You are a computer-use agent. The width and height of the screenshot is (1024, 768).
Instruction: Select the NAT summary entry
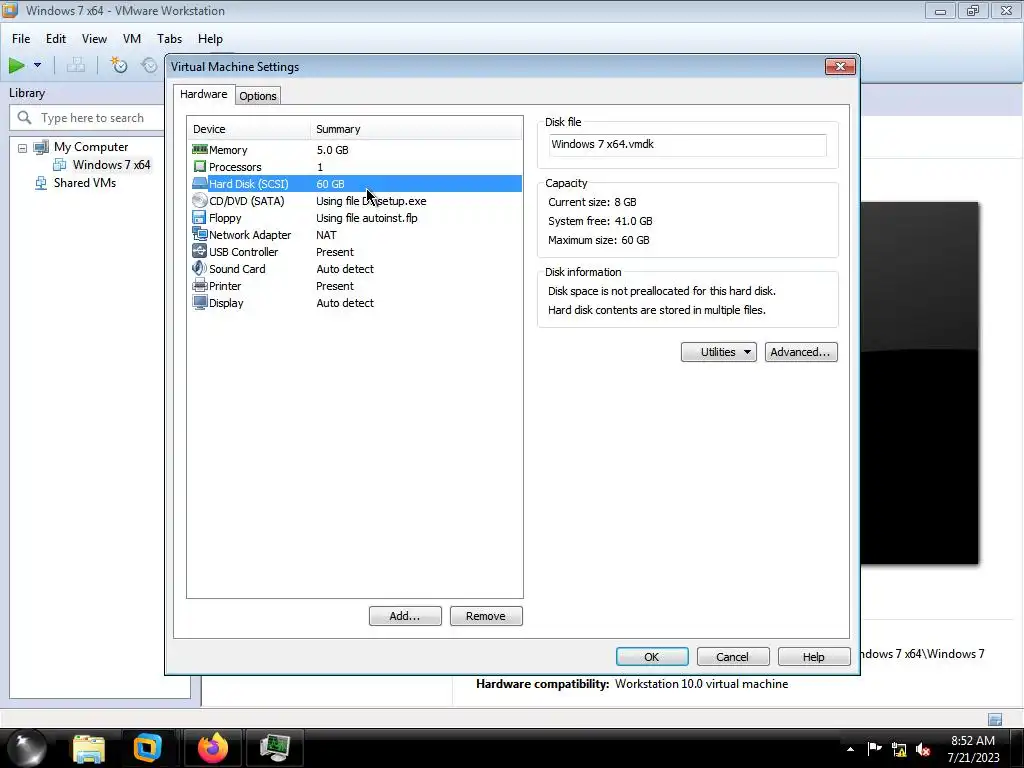click(x=327, y=234)
